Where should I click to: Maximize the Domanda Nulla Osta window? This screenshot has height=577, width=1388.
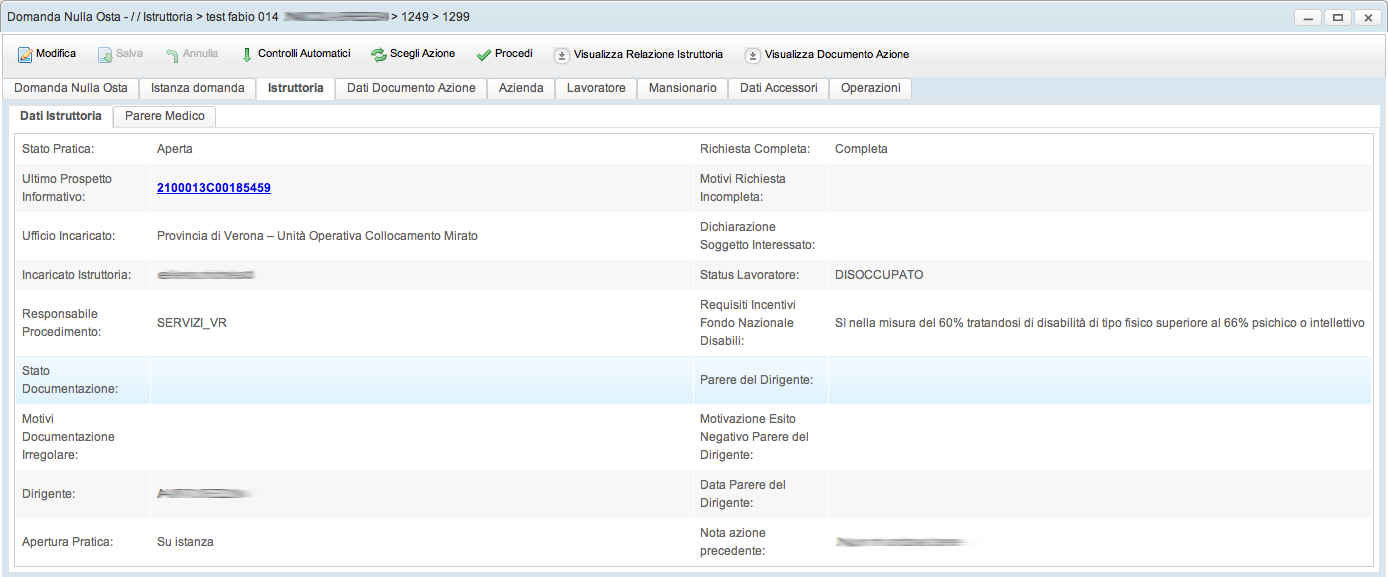(x=1337, y=17)
